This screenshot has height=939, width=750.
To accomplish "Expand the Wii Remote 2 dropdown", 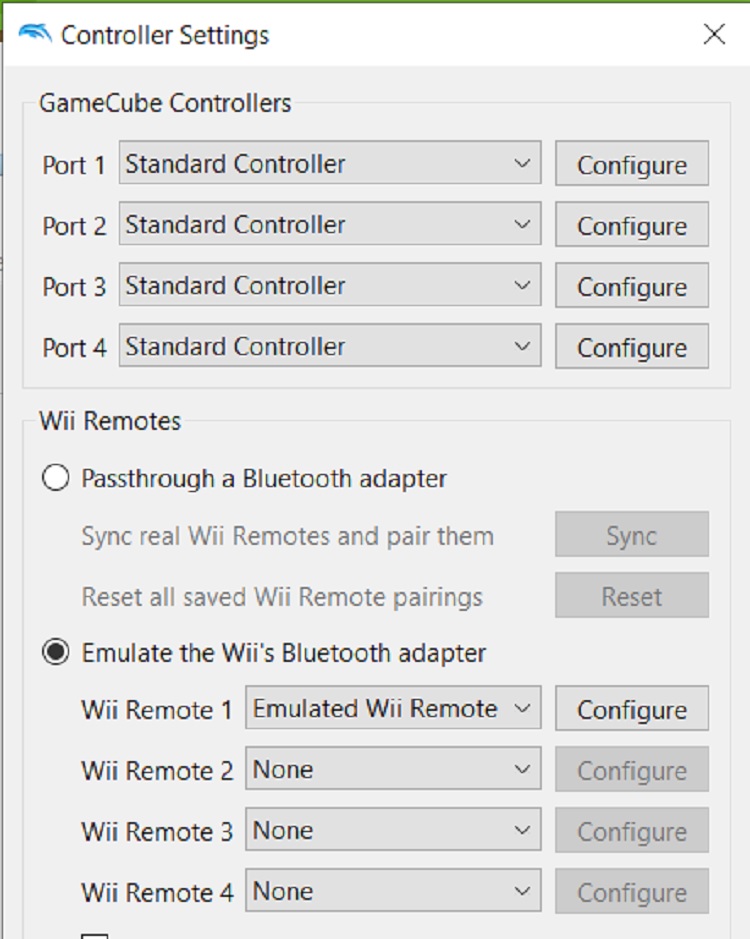I will coord(393,770).
